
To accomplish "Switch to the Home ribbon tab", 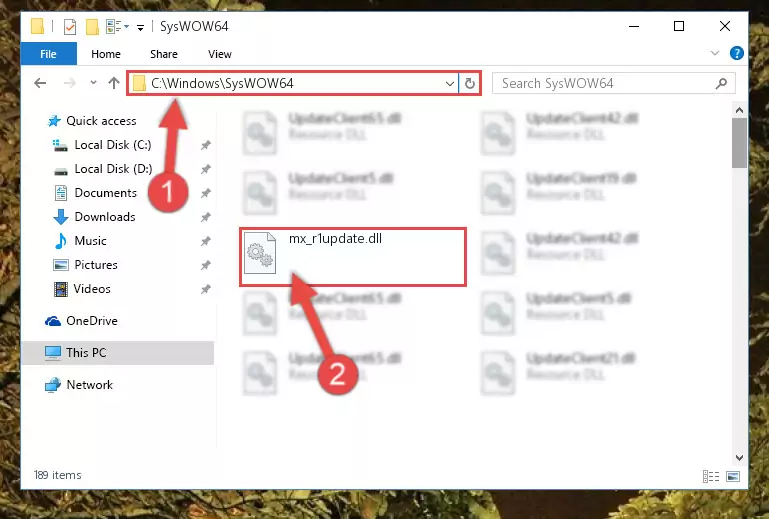I will coord(105,54).
